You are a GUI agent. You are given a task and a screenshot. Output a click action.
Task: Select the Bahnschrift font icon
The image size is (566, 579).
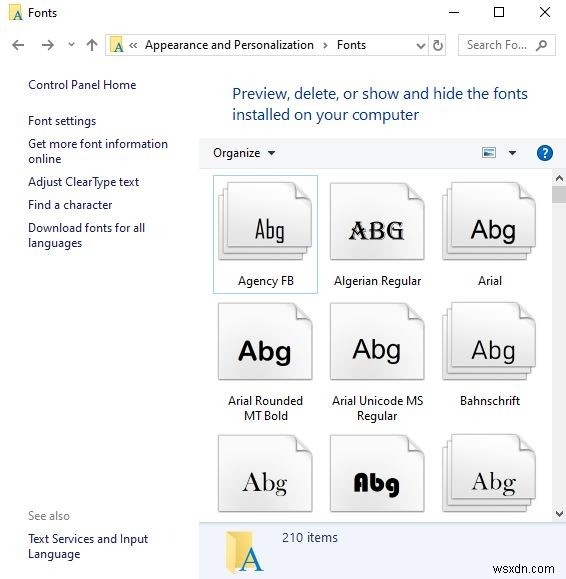pos(489,342)
